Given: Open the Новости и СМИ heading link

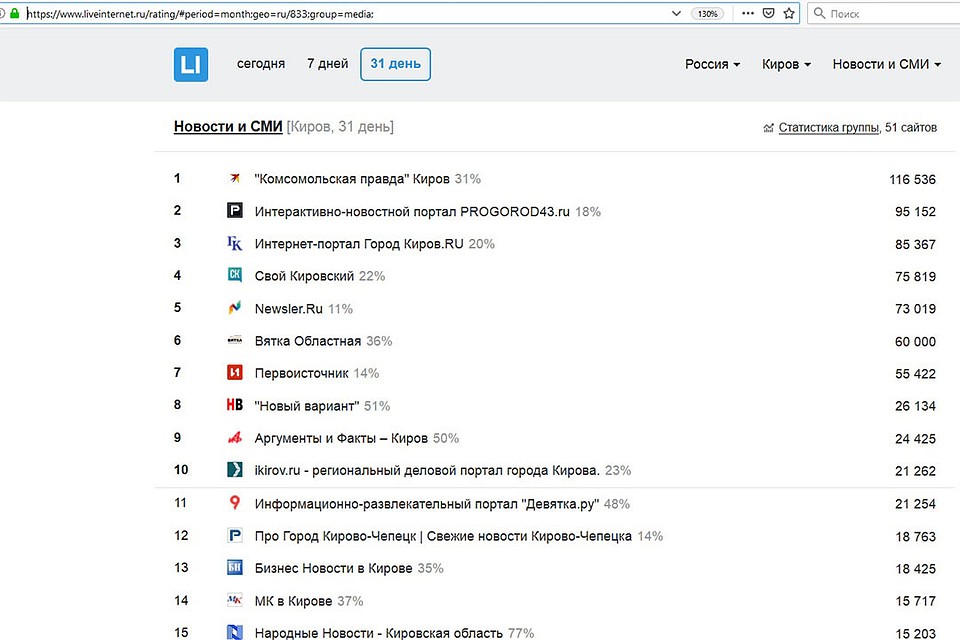Looking at the screenshot, I should 228,126.
